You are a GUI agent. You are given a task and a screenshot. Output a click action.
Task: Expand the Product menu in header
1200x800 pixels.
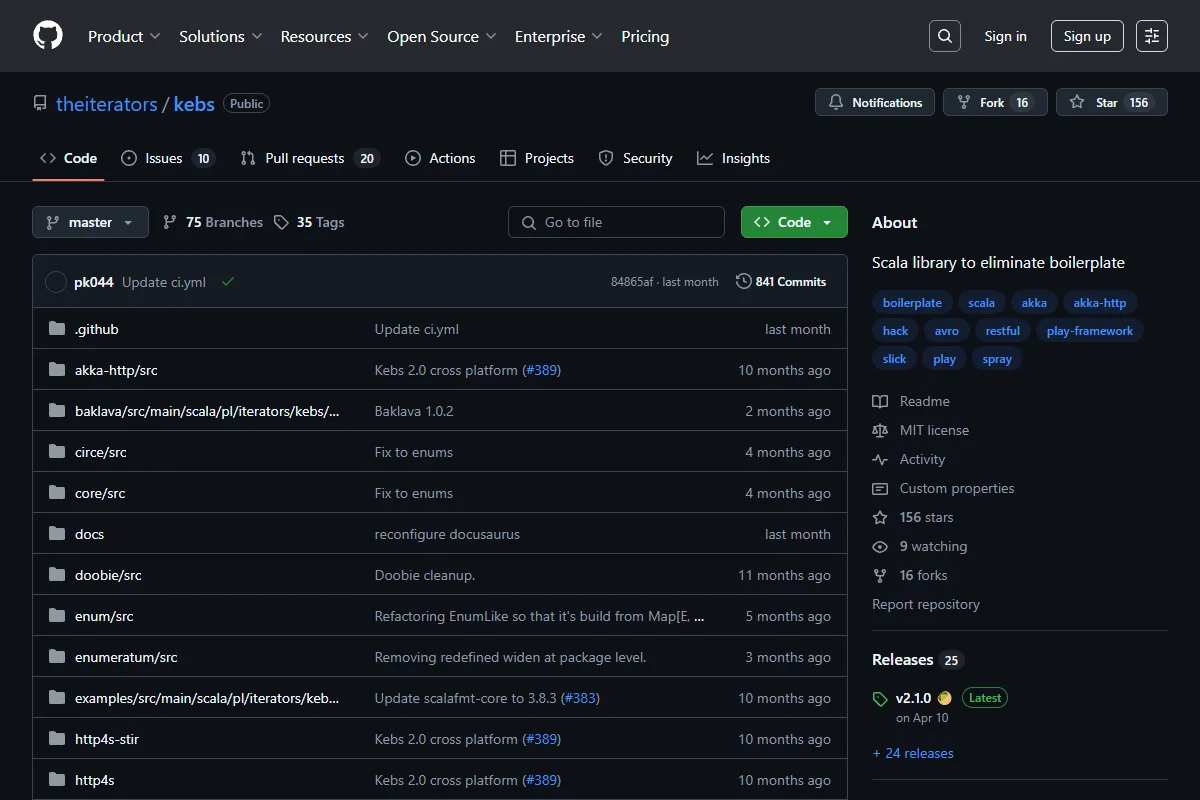pos(124,36)
